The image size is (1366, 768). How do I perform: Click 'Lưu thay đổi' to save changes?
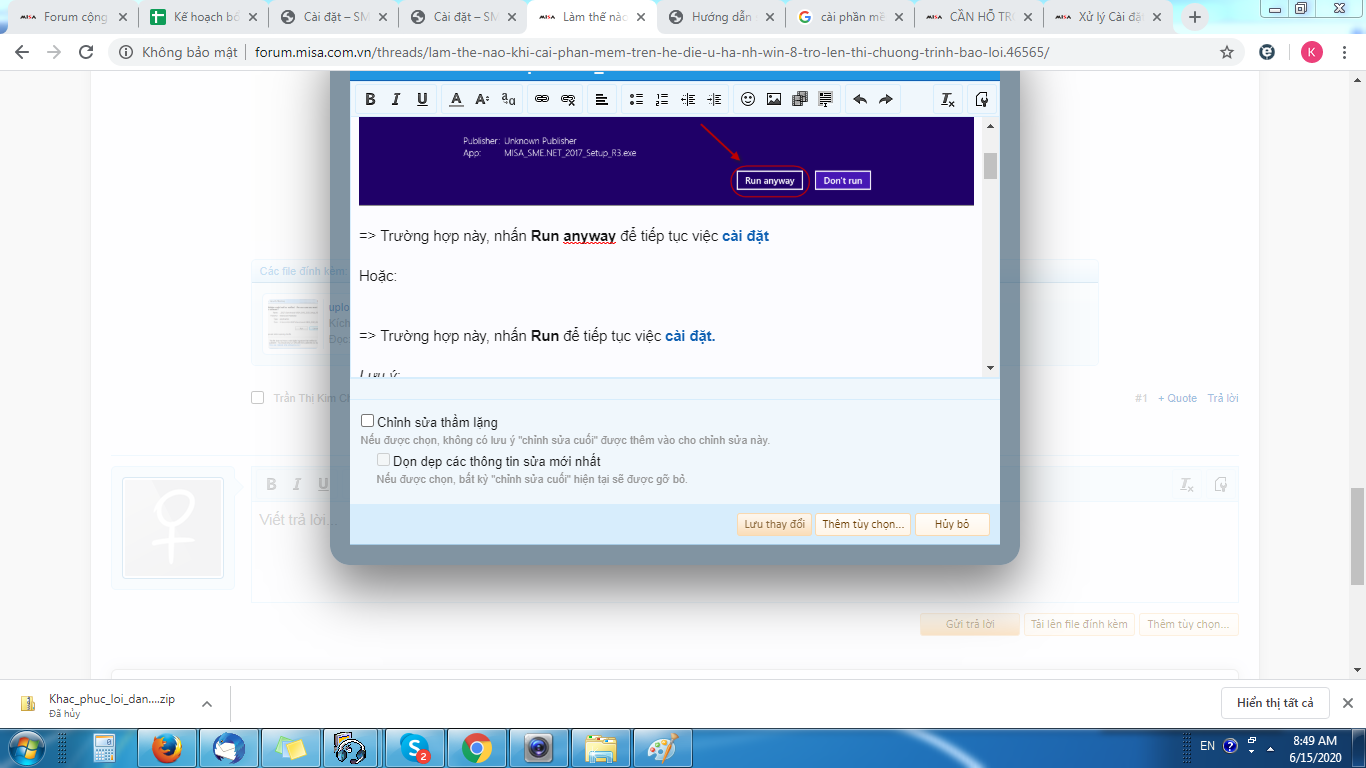pos(775,524)
